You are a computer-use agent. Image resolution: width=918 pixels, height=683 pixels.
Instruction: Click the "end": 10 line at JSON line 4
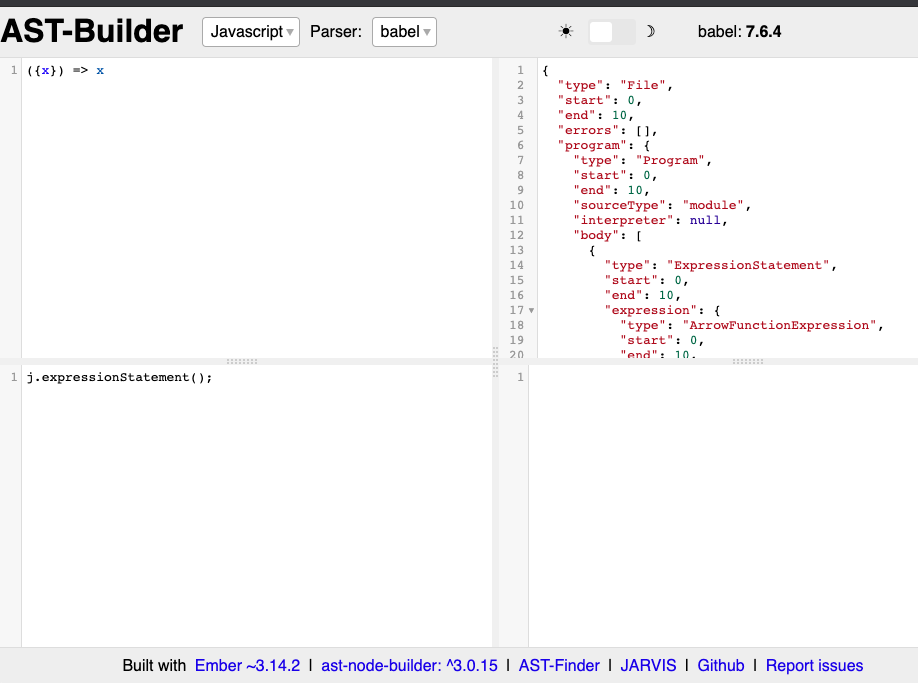point(595,115)
